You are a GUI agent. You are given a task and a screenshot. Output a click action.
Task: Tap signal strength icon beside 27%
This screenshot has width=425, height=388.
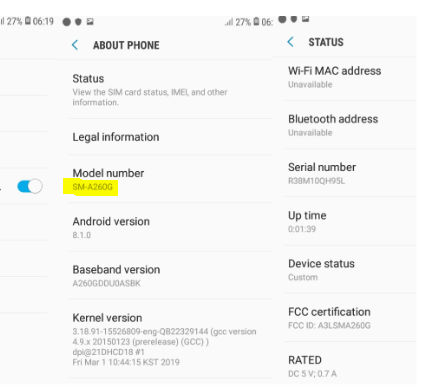(229, 22)
